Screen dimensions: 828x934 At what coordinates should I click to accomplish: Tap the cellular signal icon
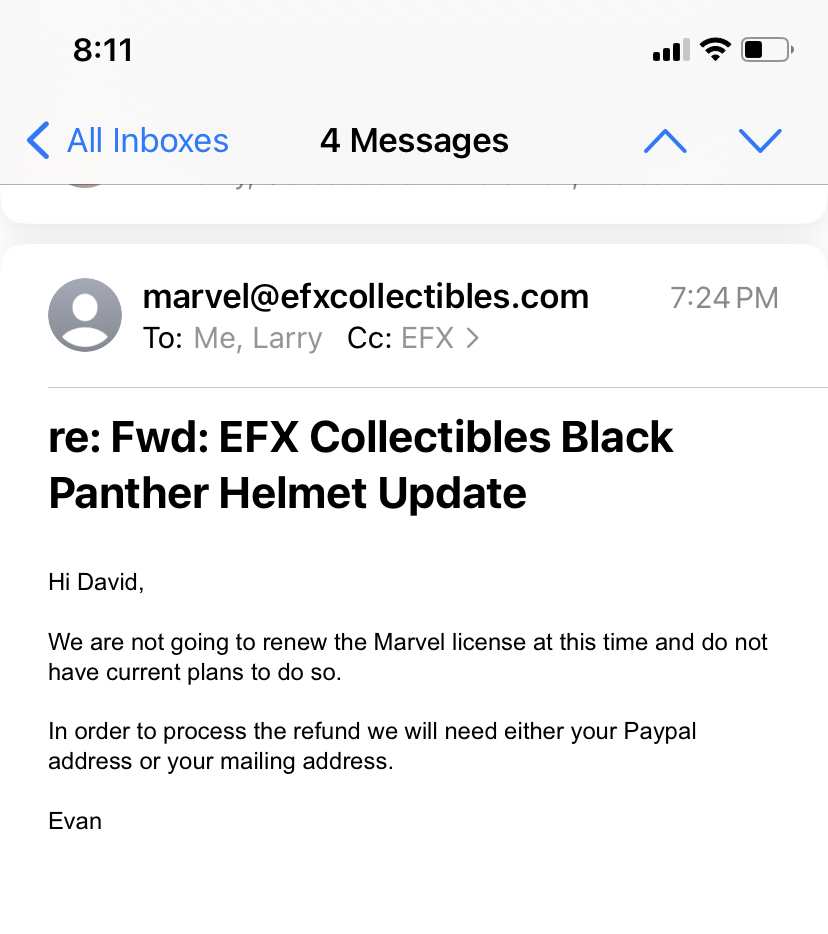(671, 50)
